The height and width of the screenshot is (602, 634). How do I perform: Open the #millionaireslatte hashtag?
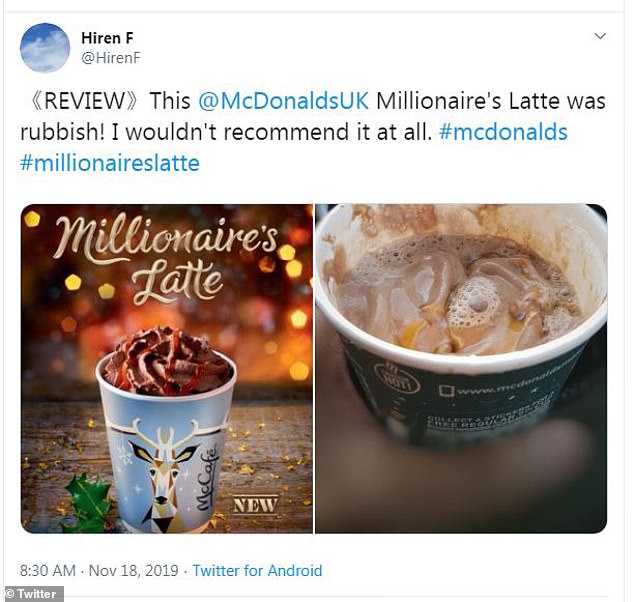(x=110, y=163)
